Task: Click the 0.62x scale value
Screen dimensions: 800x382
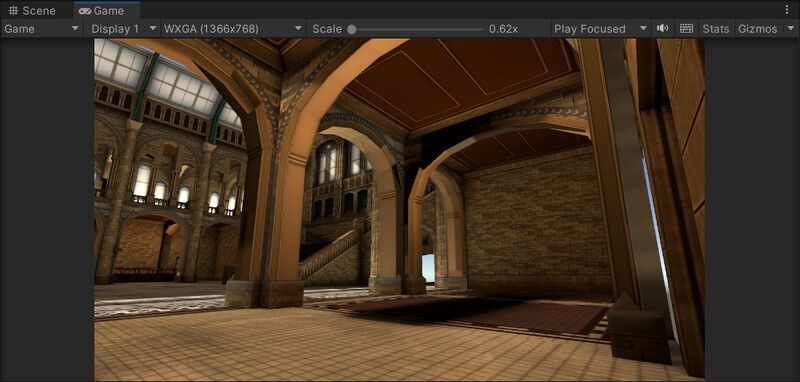Action: click(504, 29)
